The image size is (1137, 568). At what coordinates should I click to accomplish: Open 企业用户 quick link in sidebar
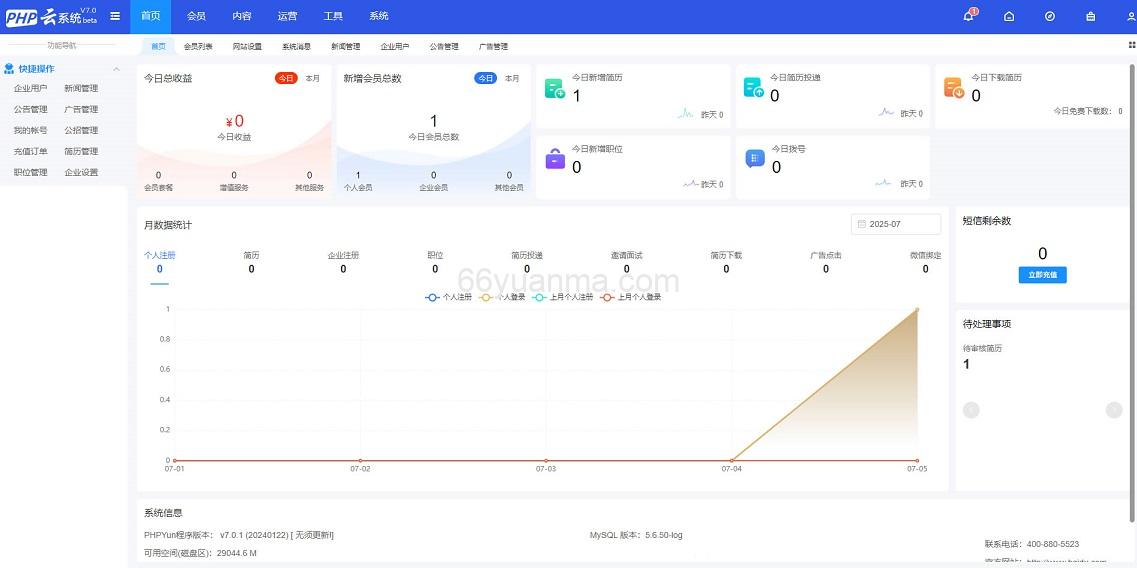pyautogui.click(x=30, y=89)
